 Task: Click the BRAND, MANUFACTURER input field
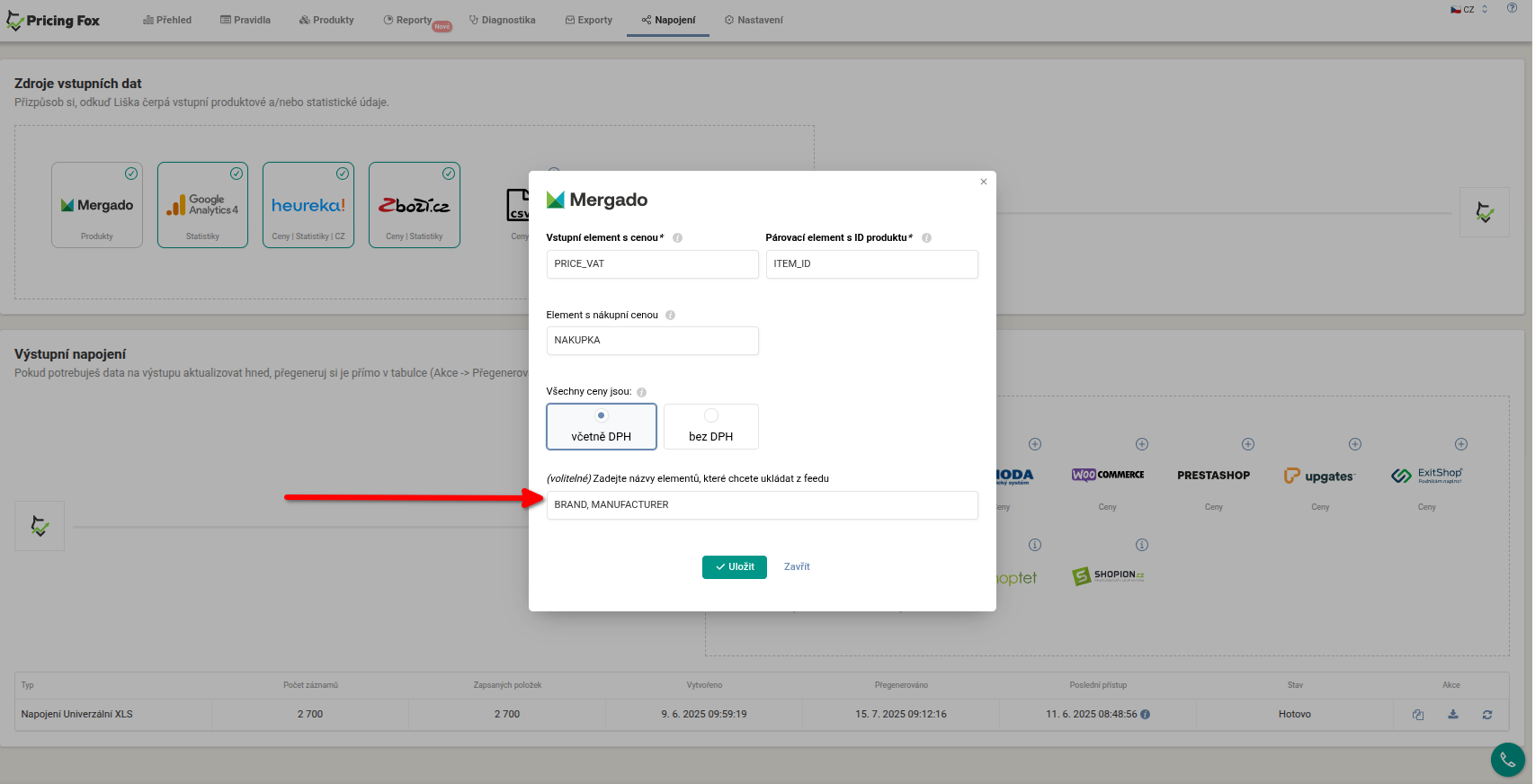(x=762, y=505)
